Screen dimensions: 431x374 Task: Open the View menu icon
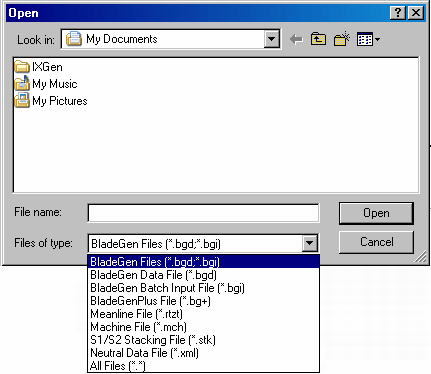click(x=368, y=39)
